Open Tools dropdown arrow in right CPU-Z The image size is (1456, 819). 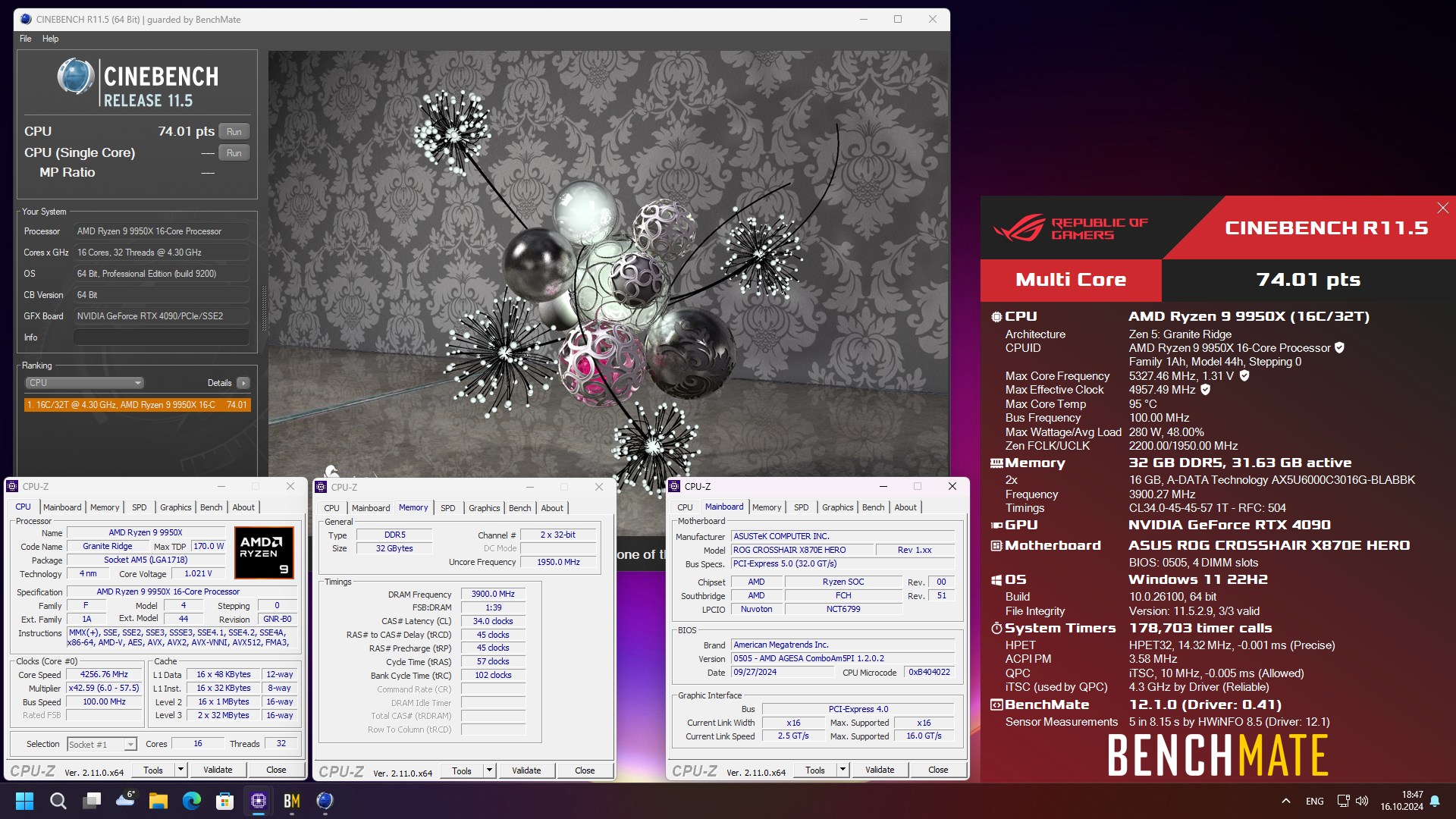click(843, 770)
